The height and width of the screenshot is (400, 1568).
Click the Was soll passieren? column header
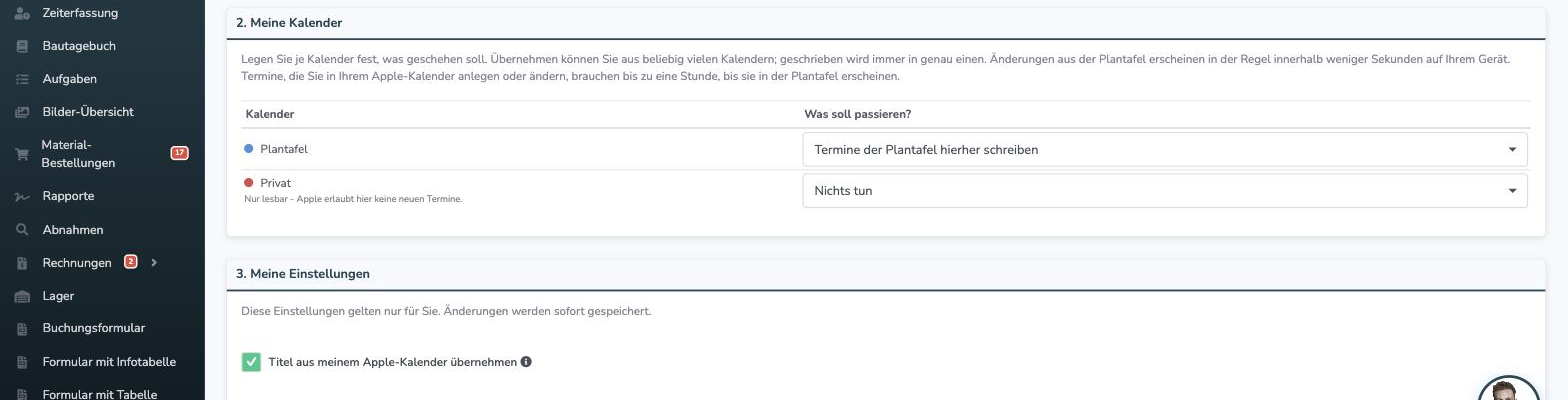[x=857, y=114]
